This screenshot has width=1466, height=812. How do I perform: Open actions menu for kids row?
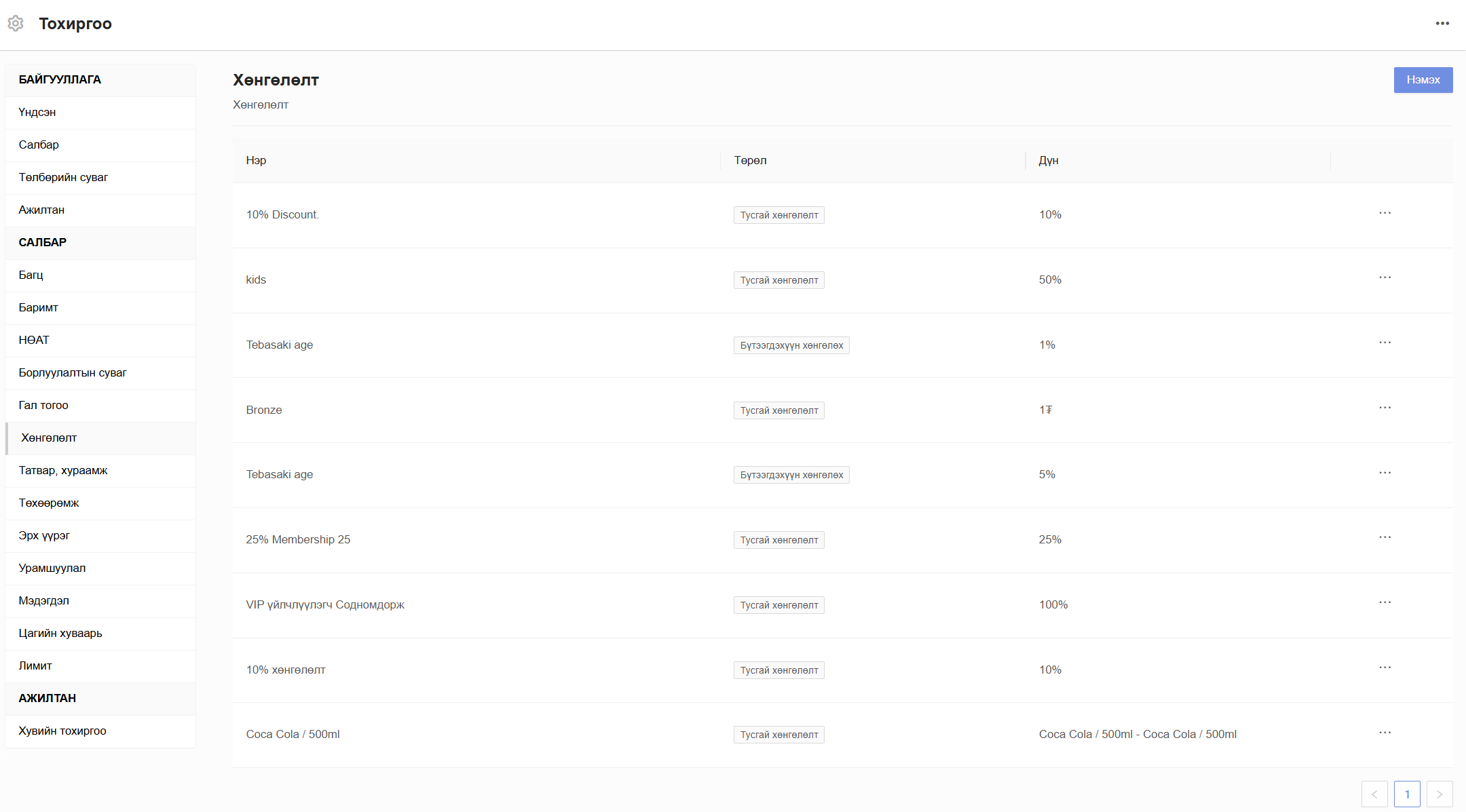[1385, 277]
